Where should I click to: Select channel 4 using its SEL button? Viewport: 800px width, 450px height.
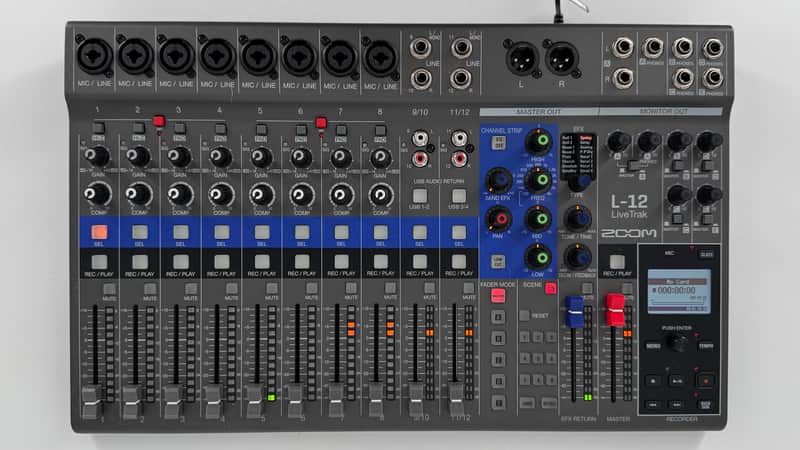pos(221,232)
